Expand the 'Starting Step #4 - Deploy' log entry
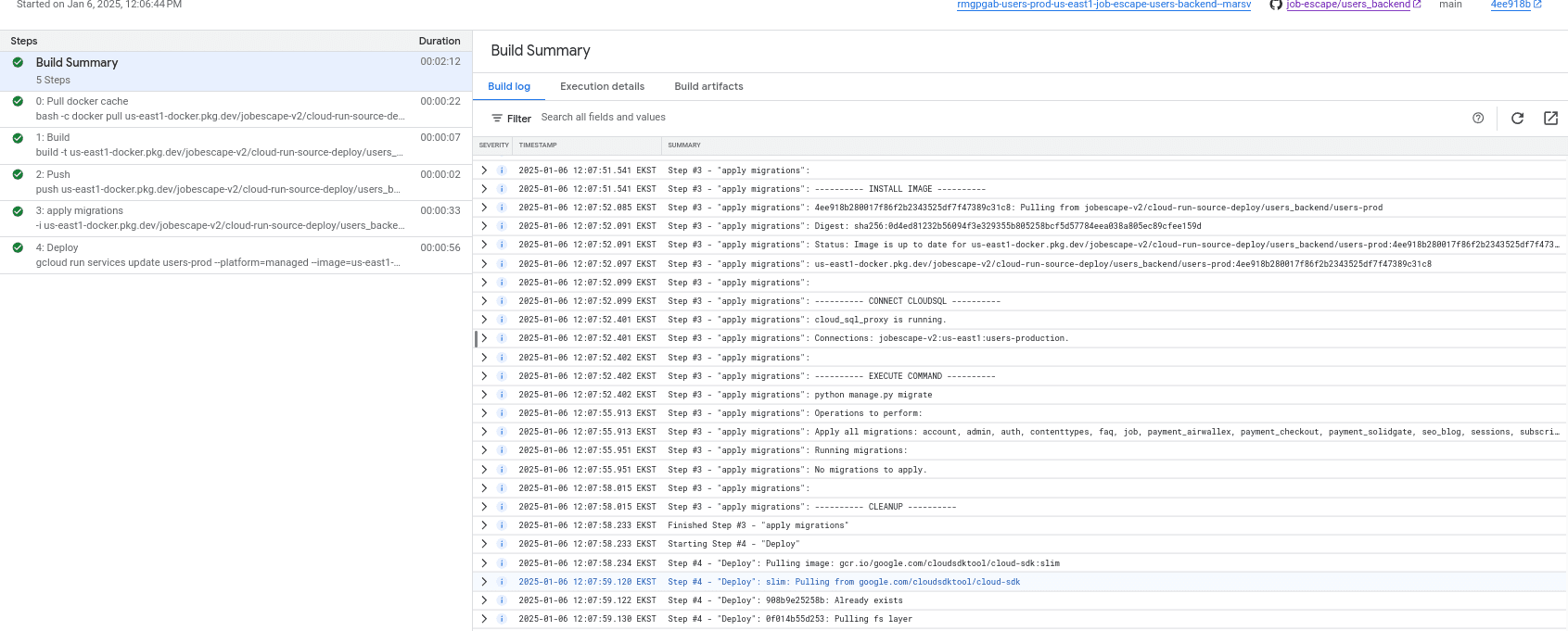 point(484,544)
